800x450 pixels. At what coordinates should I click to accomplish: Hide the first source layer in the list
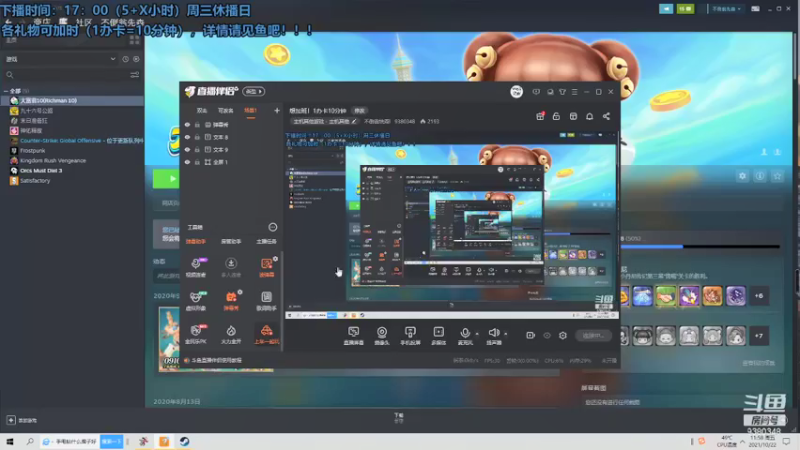click(187, 124)
